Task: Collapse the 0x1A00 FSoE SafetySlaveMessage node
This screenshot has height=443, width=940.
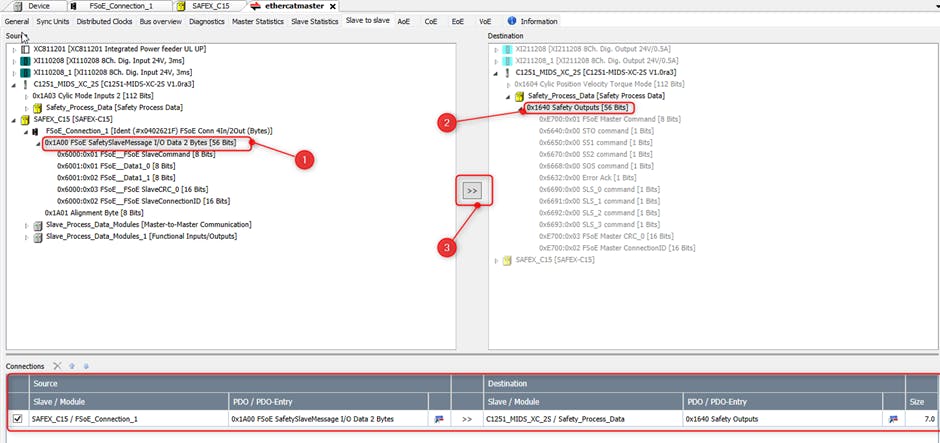Action: pyautogui.click(x=39, y=143)
